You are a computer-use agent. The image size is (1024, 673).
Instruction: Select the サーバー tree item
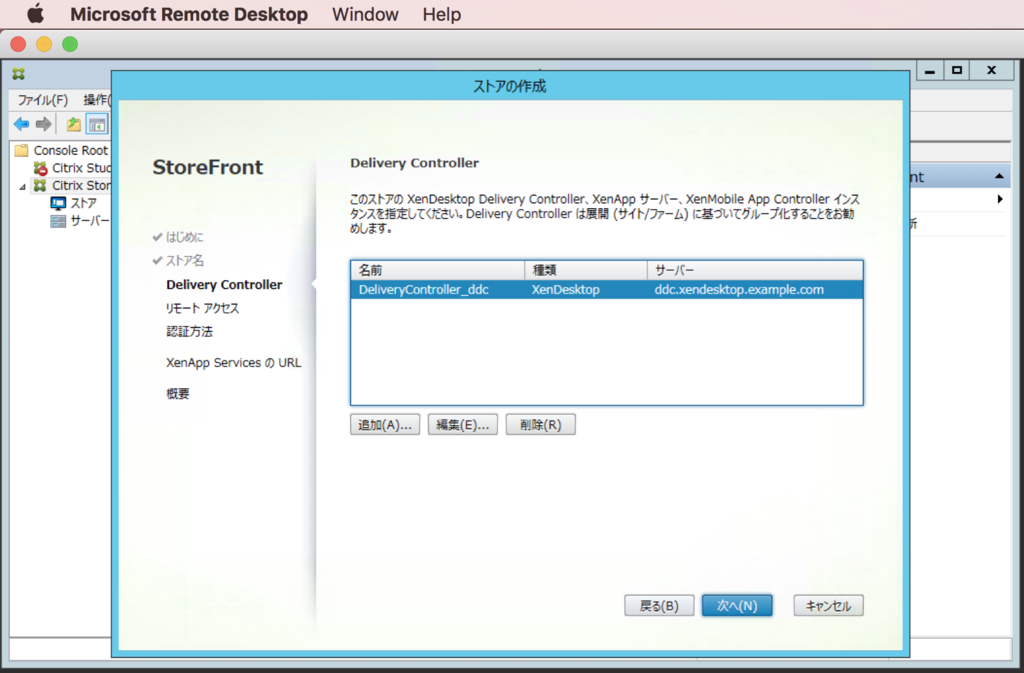[x=89, y=221]
